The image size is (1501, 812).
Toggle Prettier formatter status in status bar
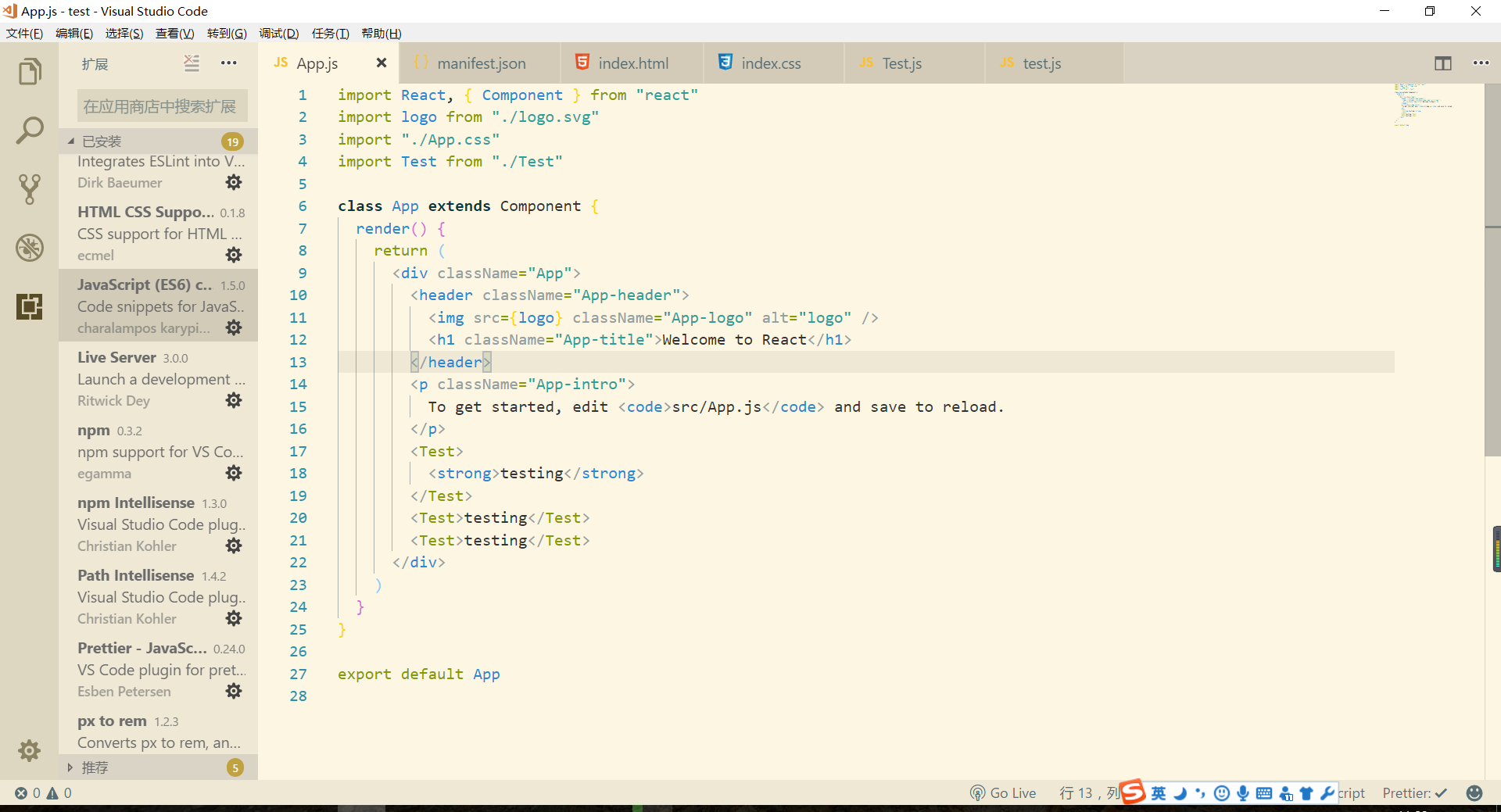click(x=1413, y=792)
